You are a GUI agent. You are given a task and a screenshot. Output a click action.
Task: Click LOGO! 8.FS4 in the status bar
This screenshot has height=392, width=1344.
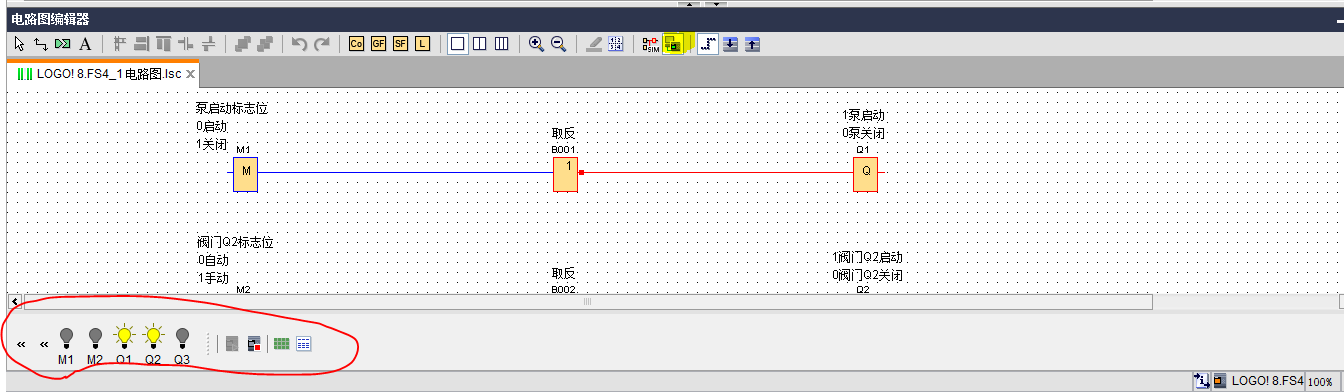pos(1267,381)
